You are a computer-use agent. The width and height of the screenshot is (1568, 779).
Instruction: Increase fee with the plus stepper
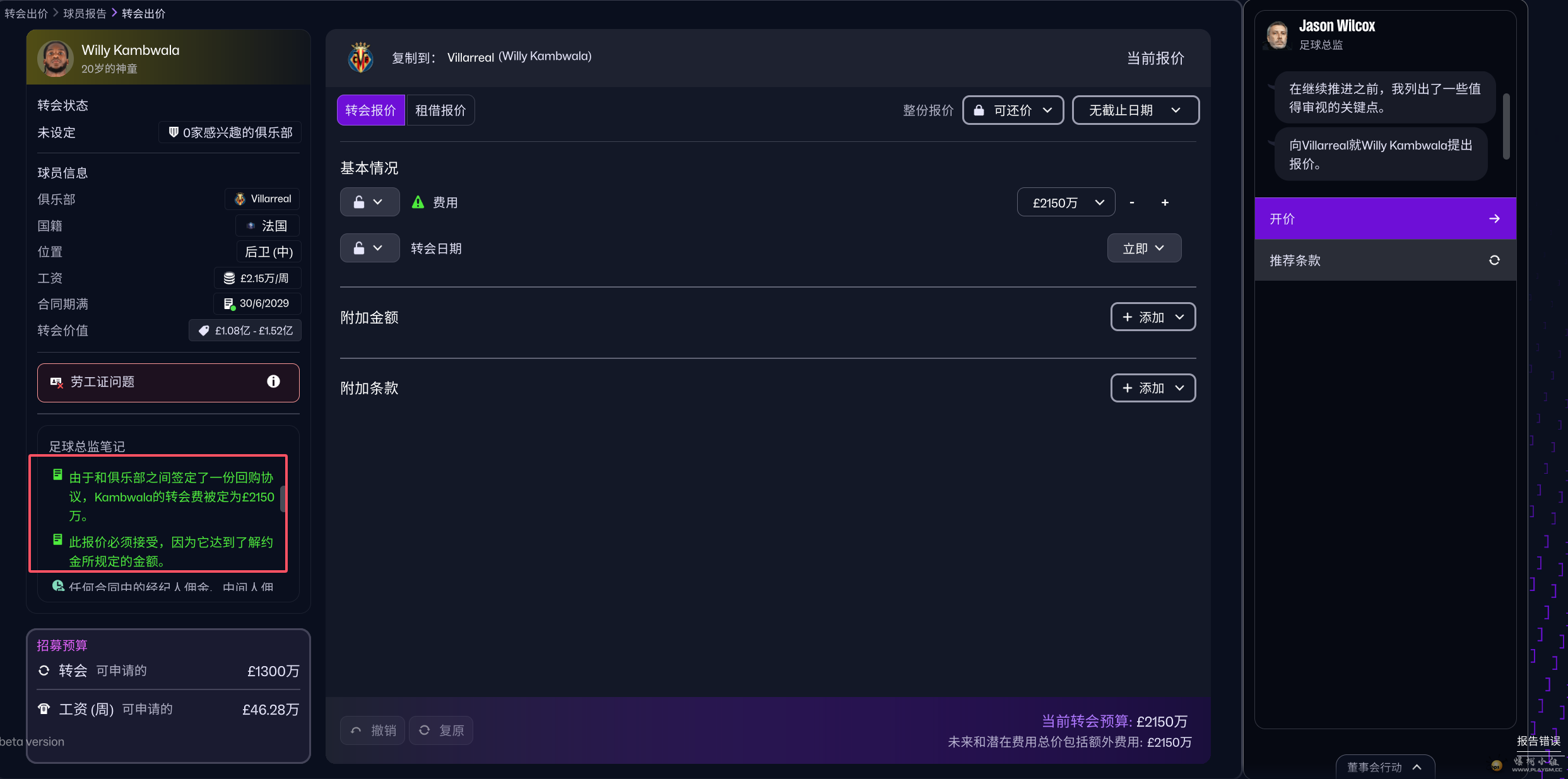1165,202
